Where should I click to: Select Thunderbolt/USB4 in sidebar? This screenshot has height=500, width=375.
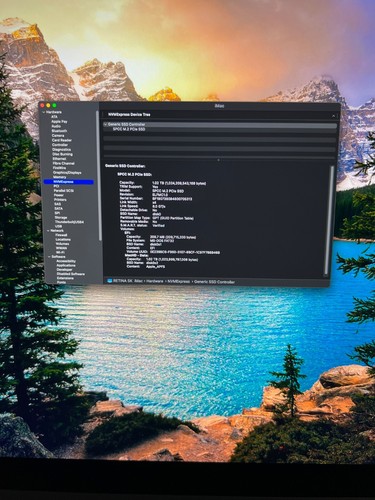pyautogui.click(x=69, y=222)
